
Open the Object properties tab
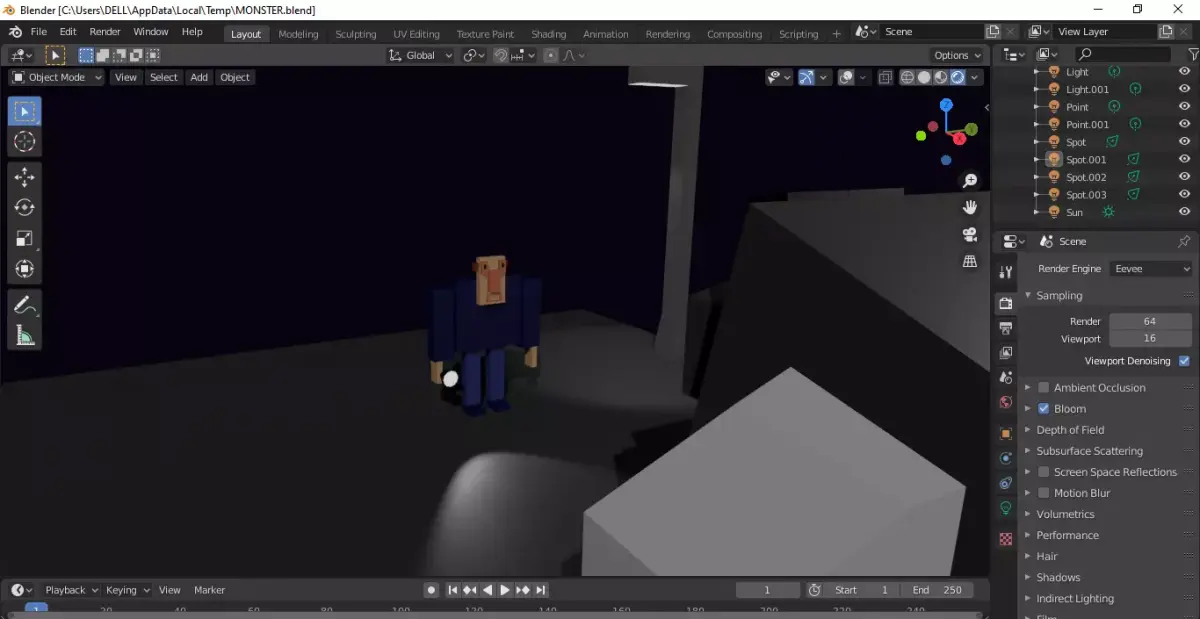pyautogui.click(x=1006, y=433)
